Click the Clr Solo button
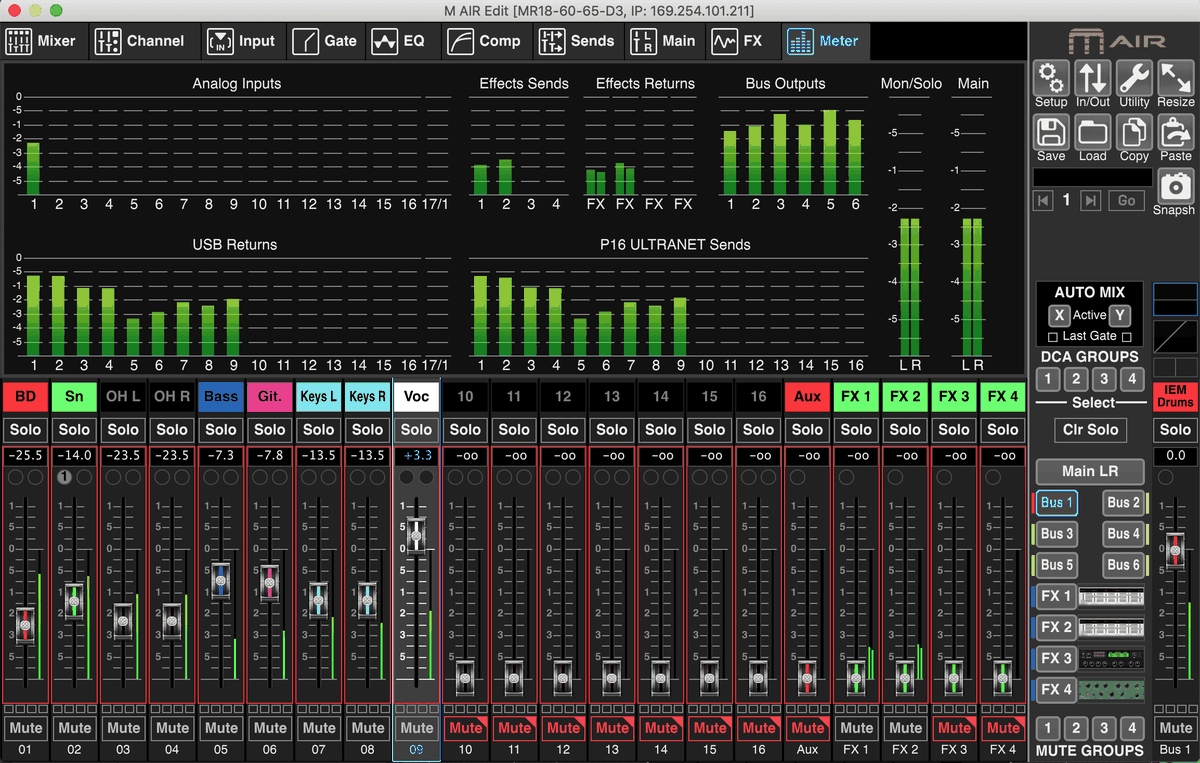 click(x=1090, y=430)
